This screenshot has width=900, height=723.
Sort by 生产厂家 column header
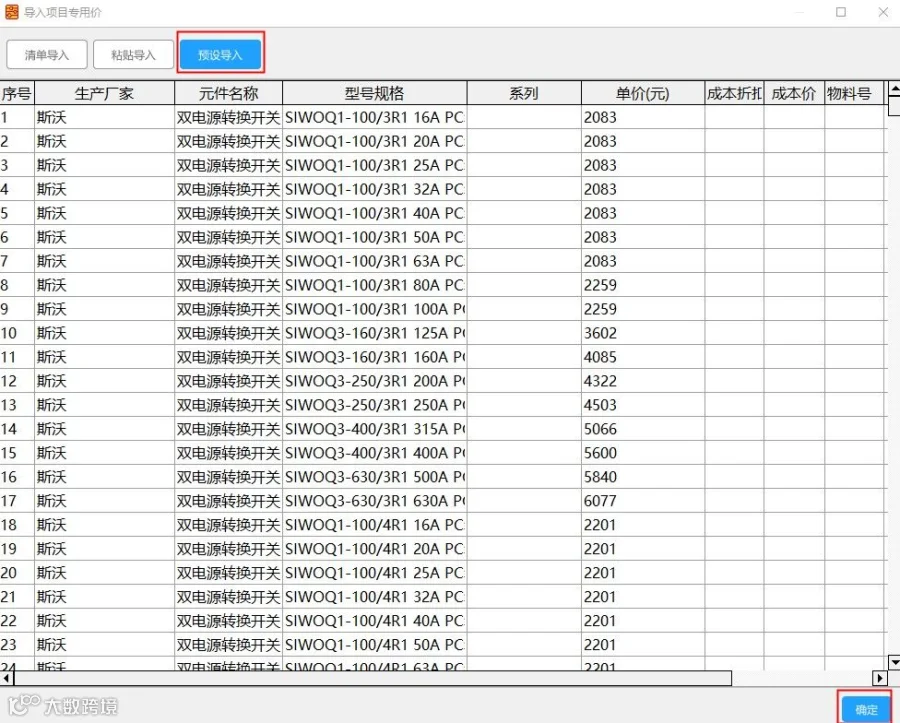pos(104,94)
